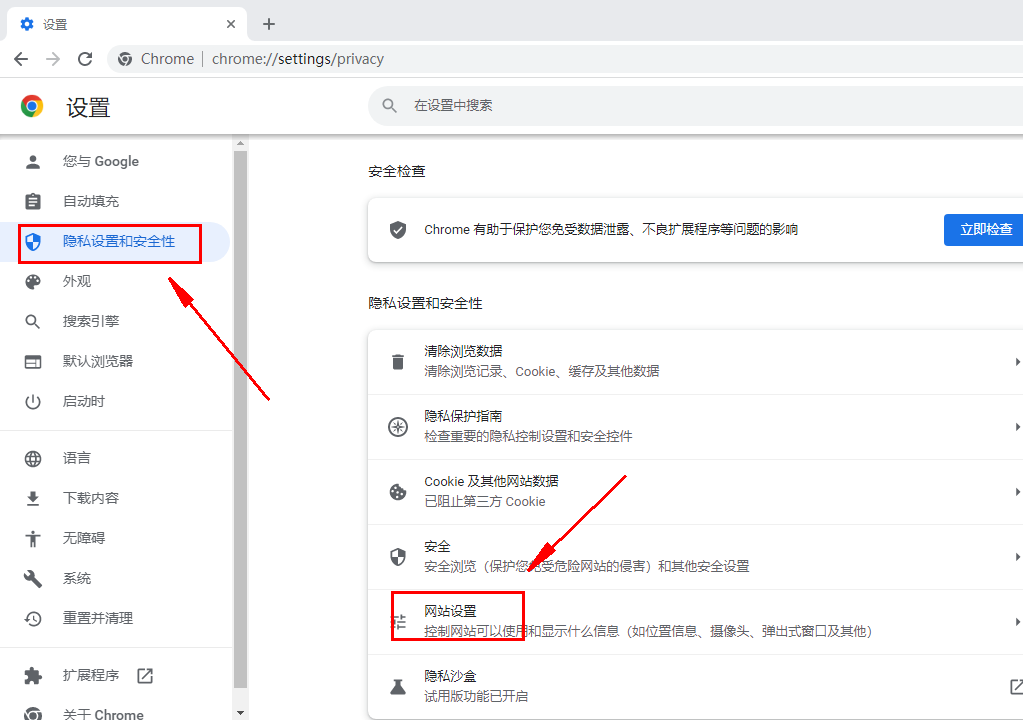Open 扩展程序 in sidebar
This screenshot has width=1023, height=720.
(x=115, y=676)
